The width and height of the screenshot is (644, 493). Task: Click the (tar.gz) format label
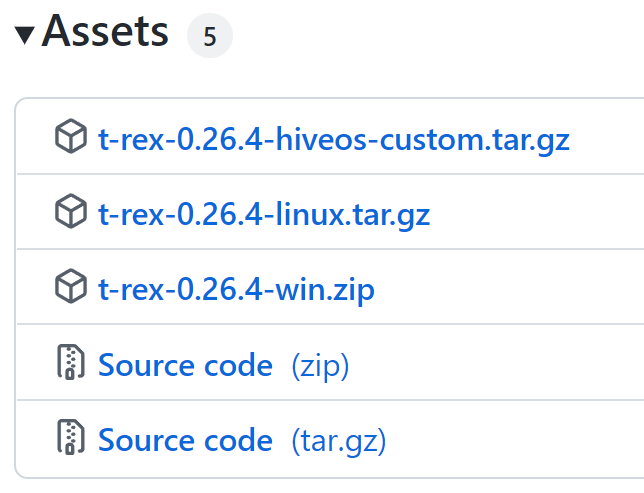click(338, 440)
